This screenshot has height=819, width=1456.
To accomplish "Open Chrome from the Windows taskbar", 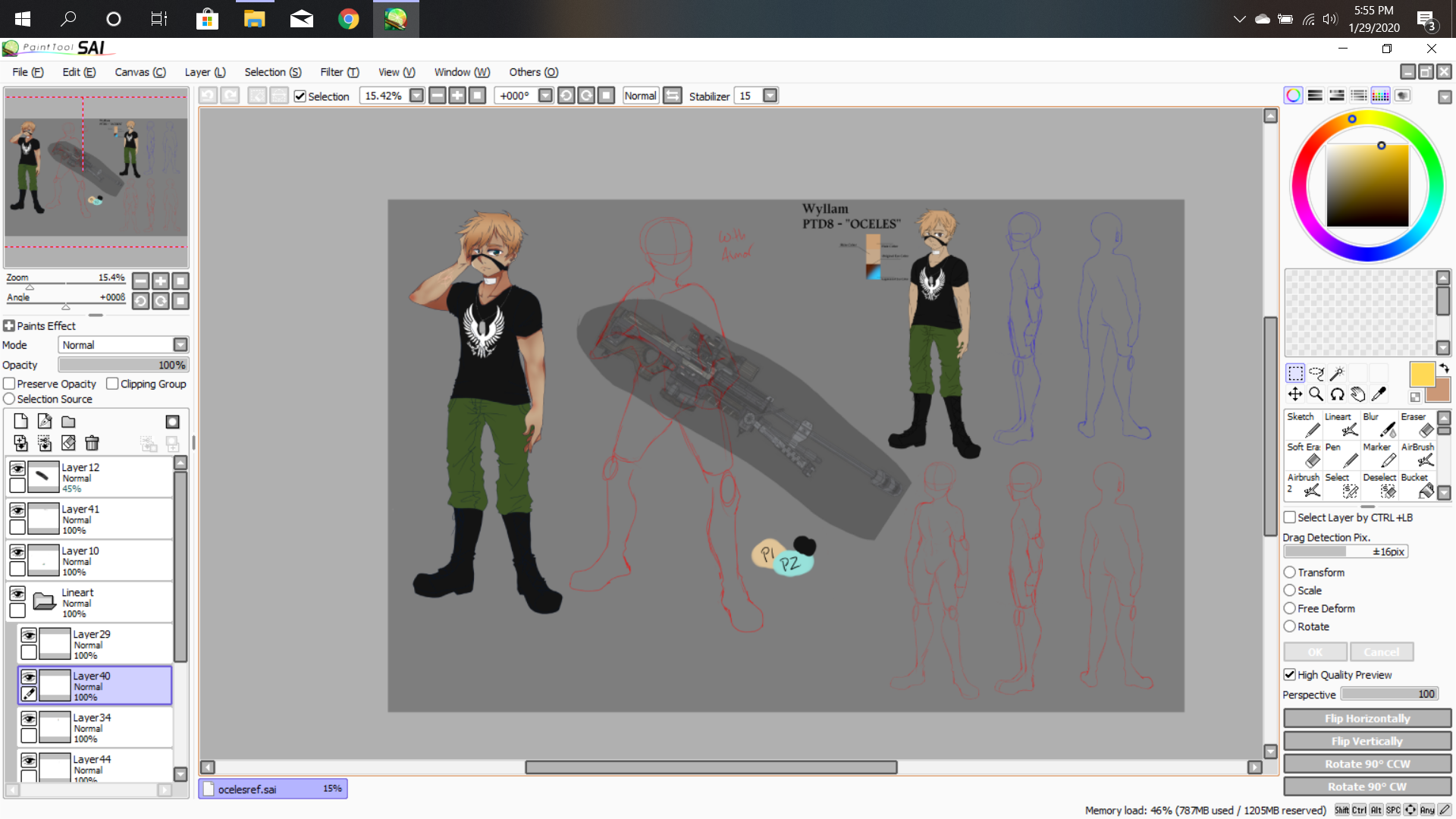I will pyautogui.click(x=349, y=19).
